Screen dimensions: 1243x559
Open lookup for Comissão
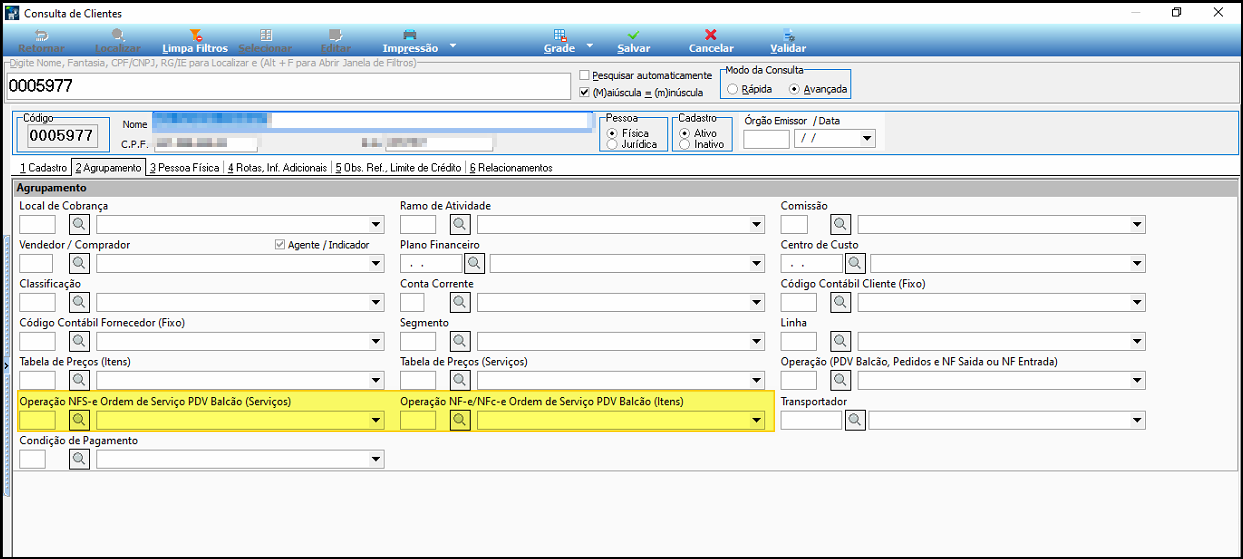(x=841, y=224)
